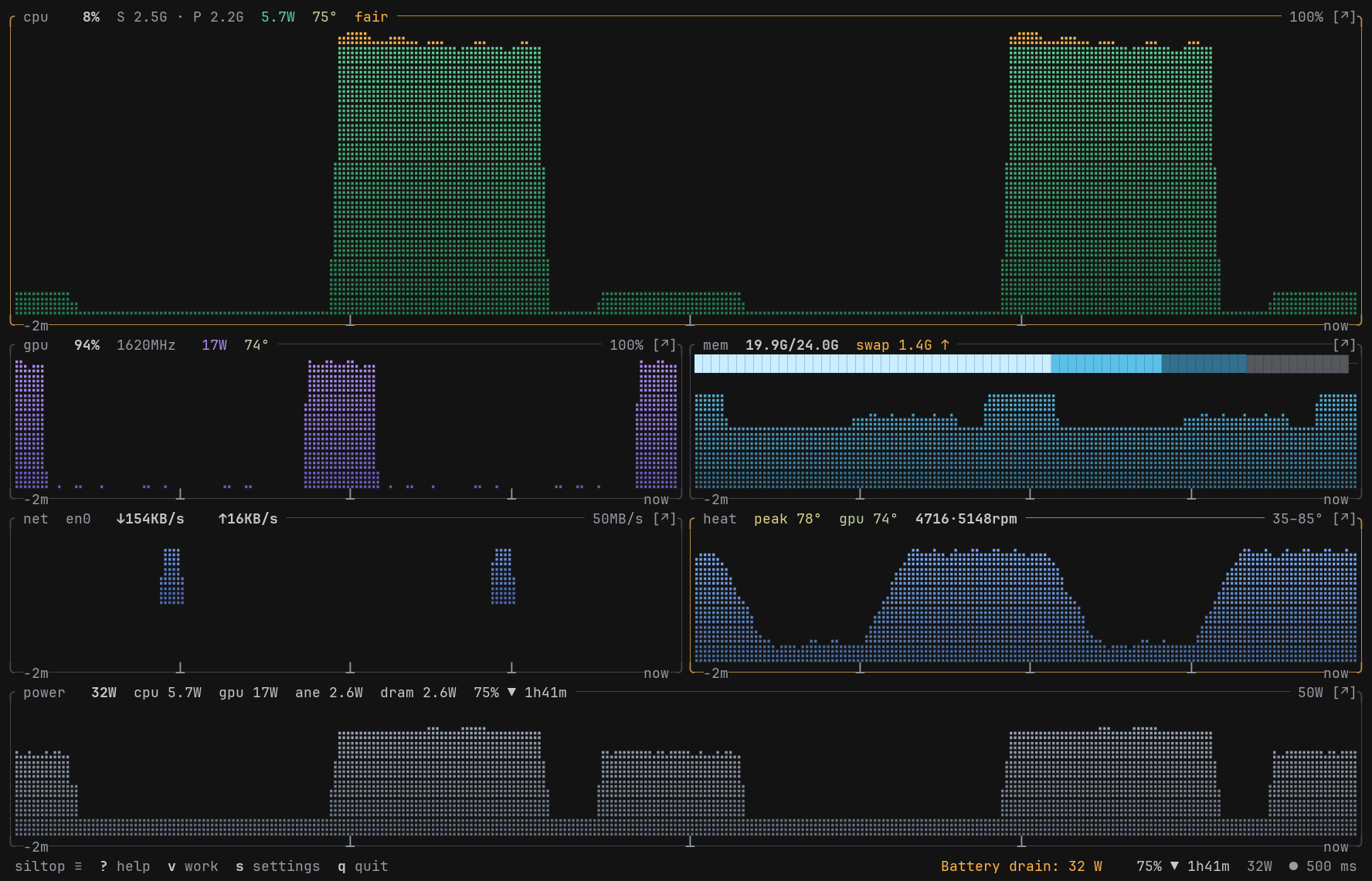Click the power 'ane 2.6W' reading
Screen dimensions: 1372x881
click(329, 693)
